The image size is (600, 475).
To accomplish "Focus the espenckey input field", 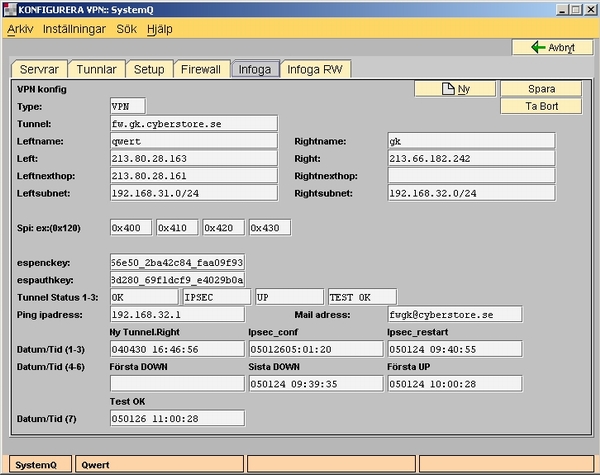I will 177,261.
